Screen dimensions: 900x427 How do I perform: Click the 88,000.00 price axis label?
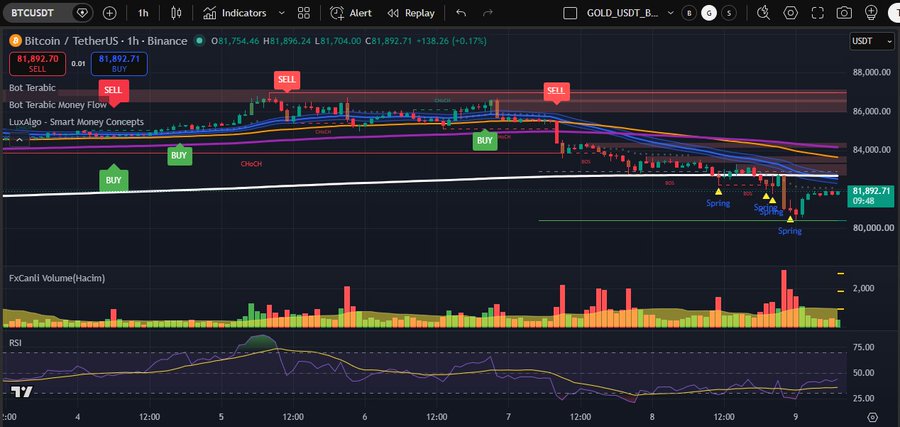point(871,72)
